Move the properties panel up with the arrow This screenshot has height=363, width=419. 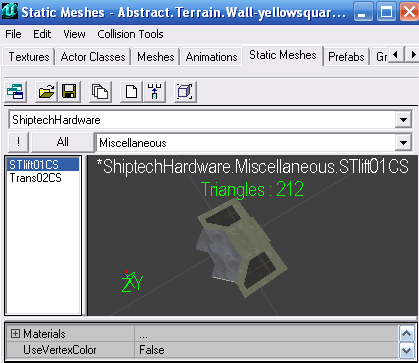pyautogui.click(x=407, y=334)
